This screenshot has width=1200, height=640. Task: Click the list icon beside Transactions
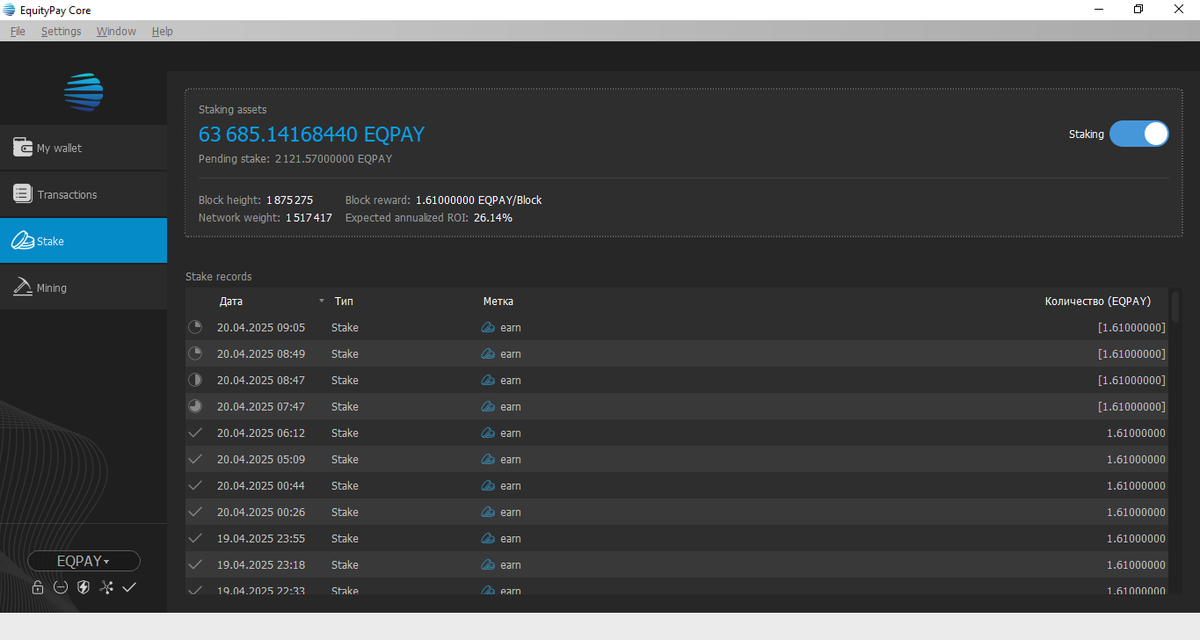pyautogui.click(x=23, y=194)
